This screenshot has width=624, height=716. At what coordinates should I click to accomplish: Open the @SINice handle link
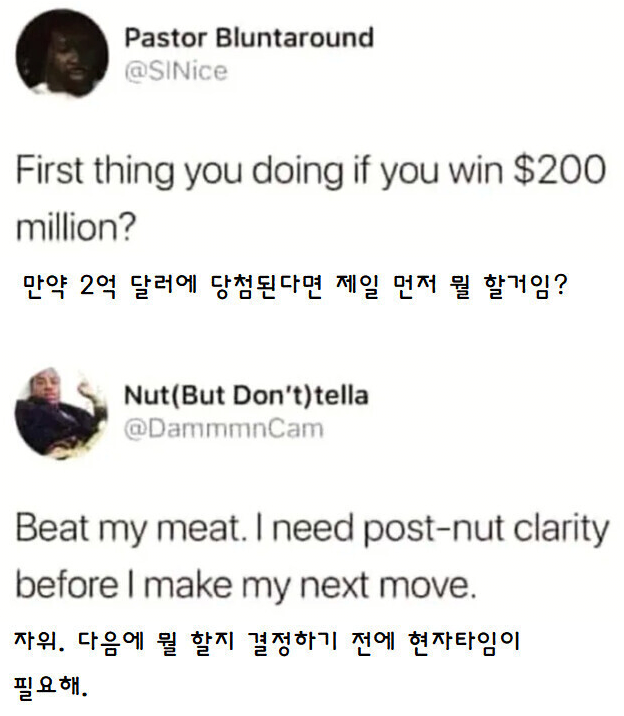tap(175, 71)
